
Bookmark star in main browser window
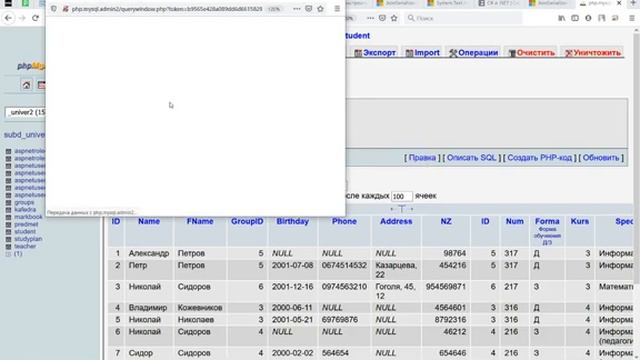(394, 18)
